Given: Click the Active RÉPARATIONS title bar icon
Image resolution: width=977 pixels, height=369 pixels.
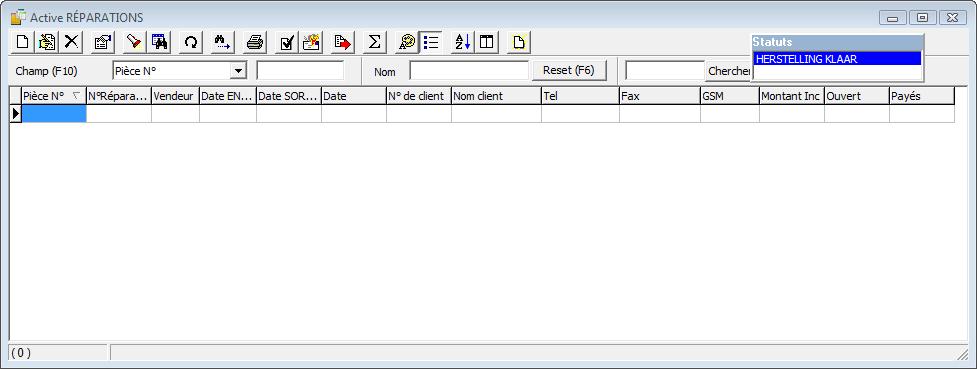Looking at the screenshot, I should (x=19, y=17).
